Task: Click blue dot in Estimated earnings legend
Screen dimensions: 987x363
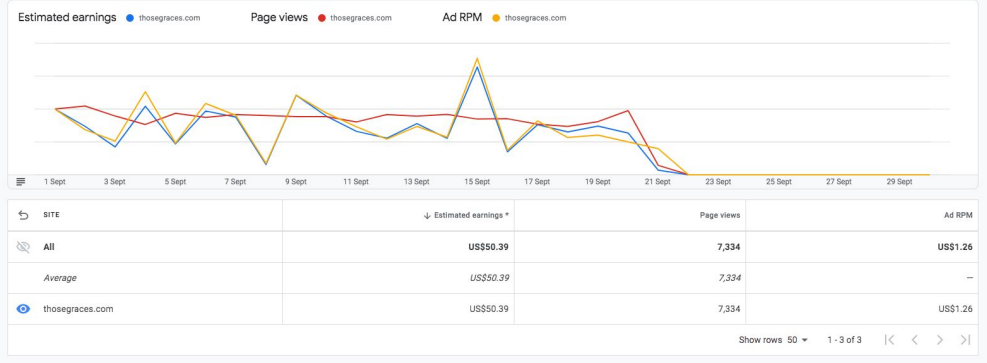Action: [x=130, y=18]
